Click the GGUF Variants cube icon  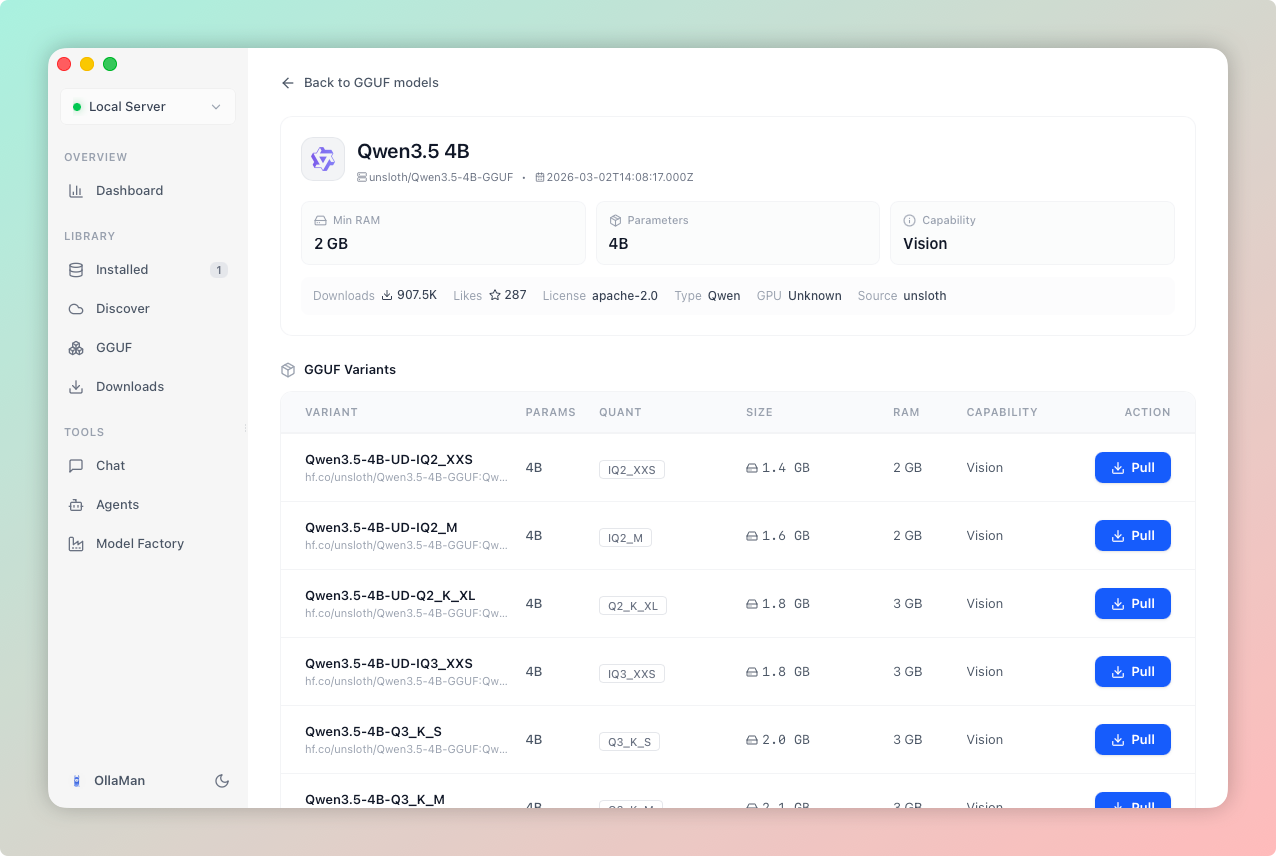(x=288, y=370)
